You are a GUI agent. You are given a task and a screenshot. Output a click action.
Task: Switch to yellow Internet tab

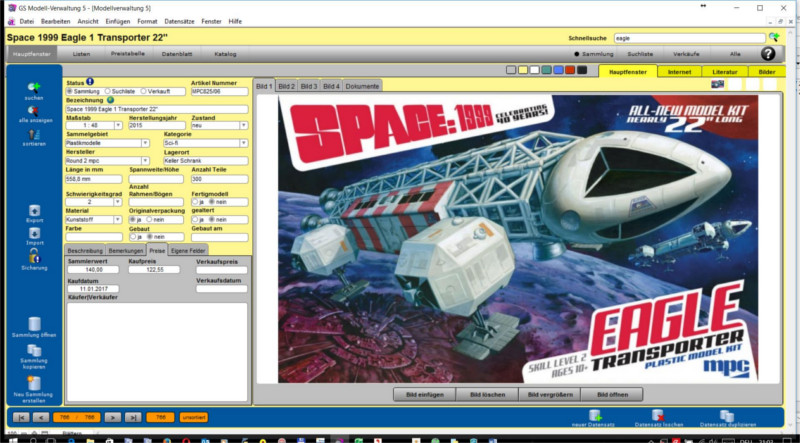(x=680, y=72)
